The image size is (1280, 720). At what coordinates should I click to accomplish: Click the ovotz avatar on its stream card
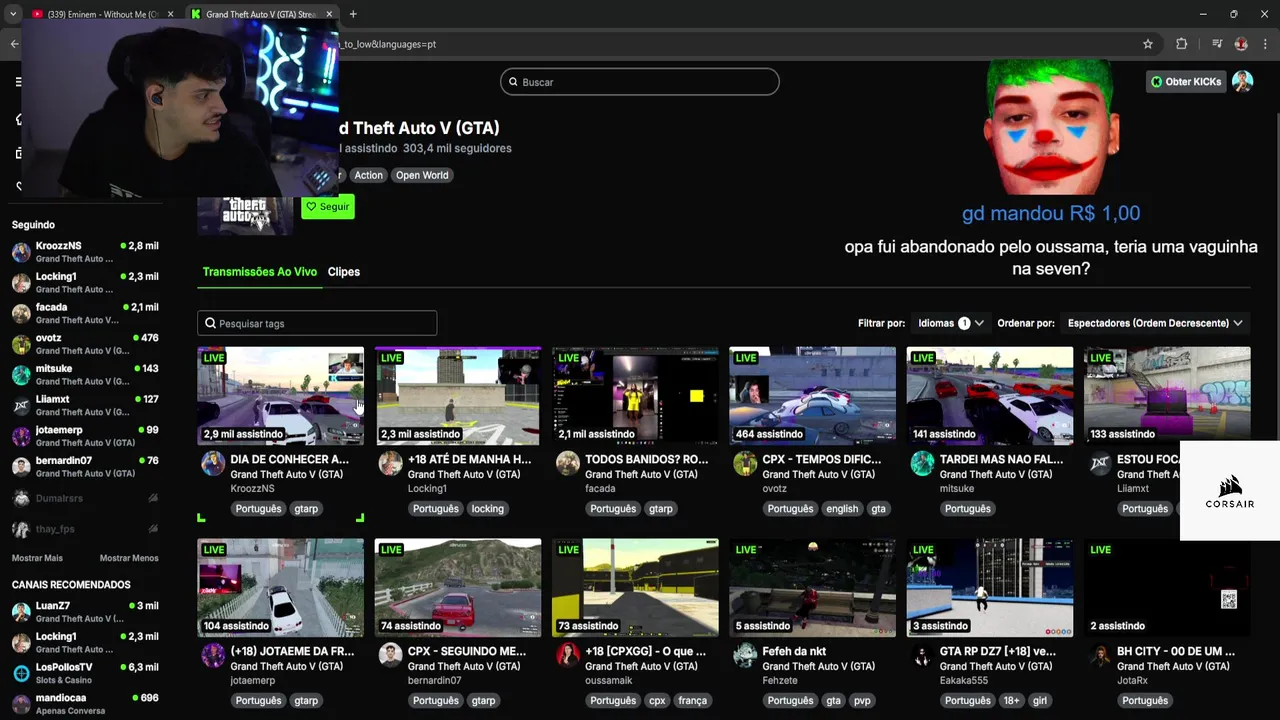pyautogui.click(x=745, y=463)
